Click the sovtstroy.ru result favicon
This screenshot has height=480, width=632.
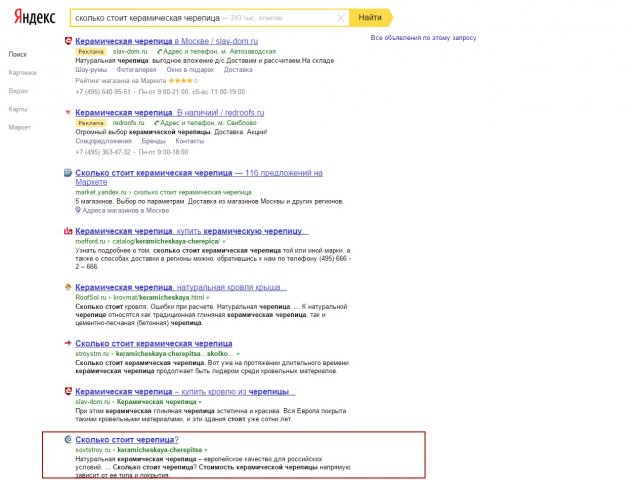(68, 440)
